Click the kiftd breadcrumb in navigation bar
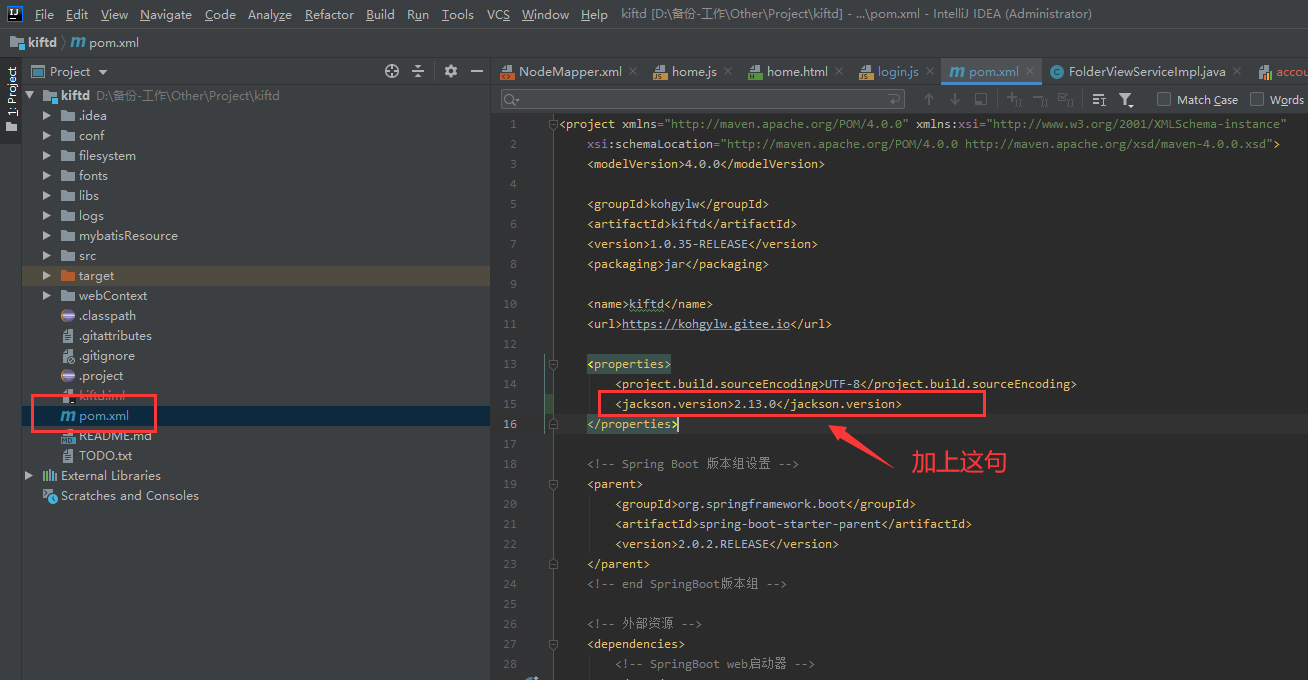 (33, 43)
